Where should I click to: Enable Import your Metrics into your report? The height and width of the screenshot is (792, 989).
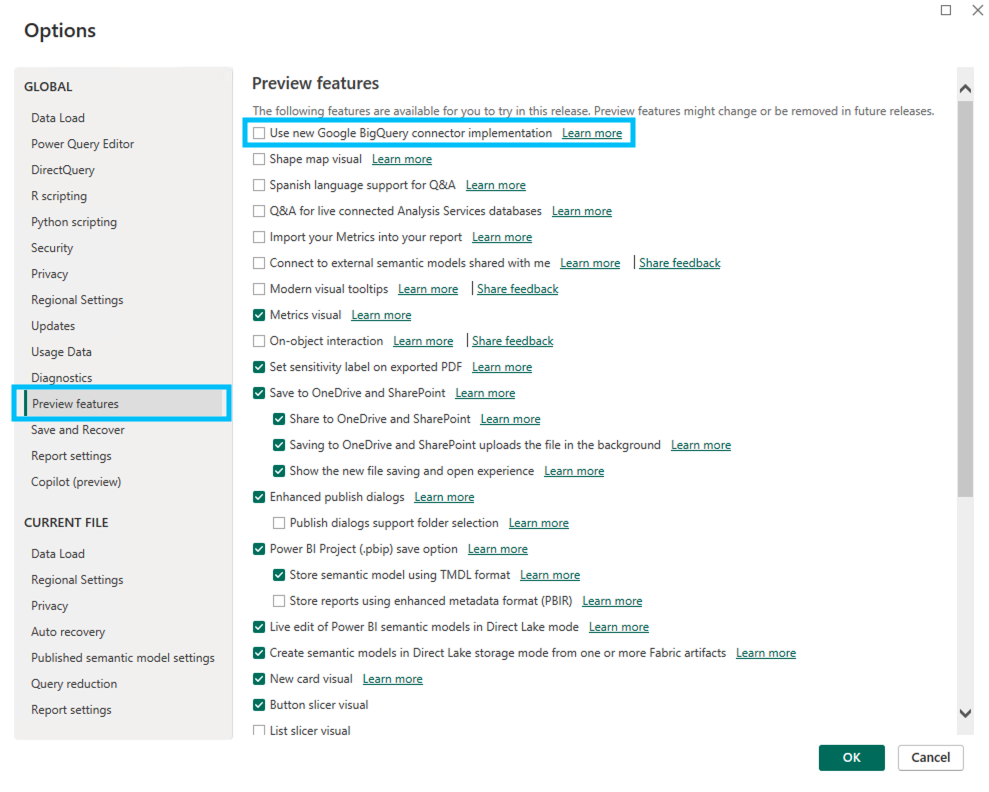click(x=259, y=237)
